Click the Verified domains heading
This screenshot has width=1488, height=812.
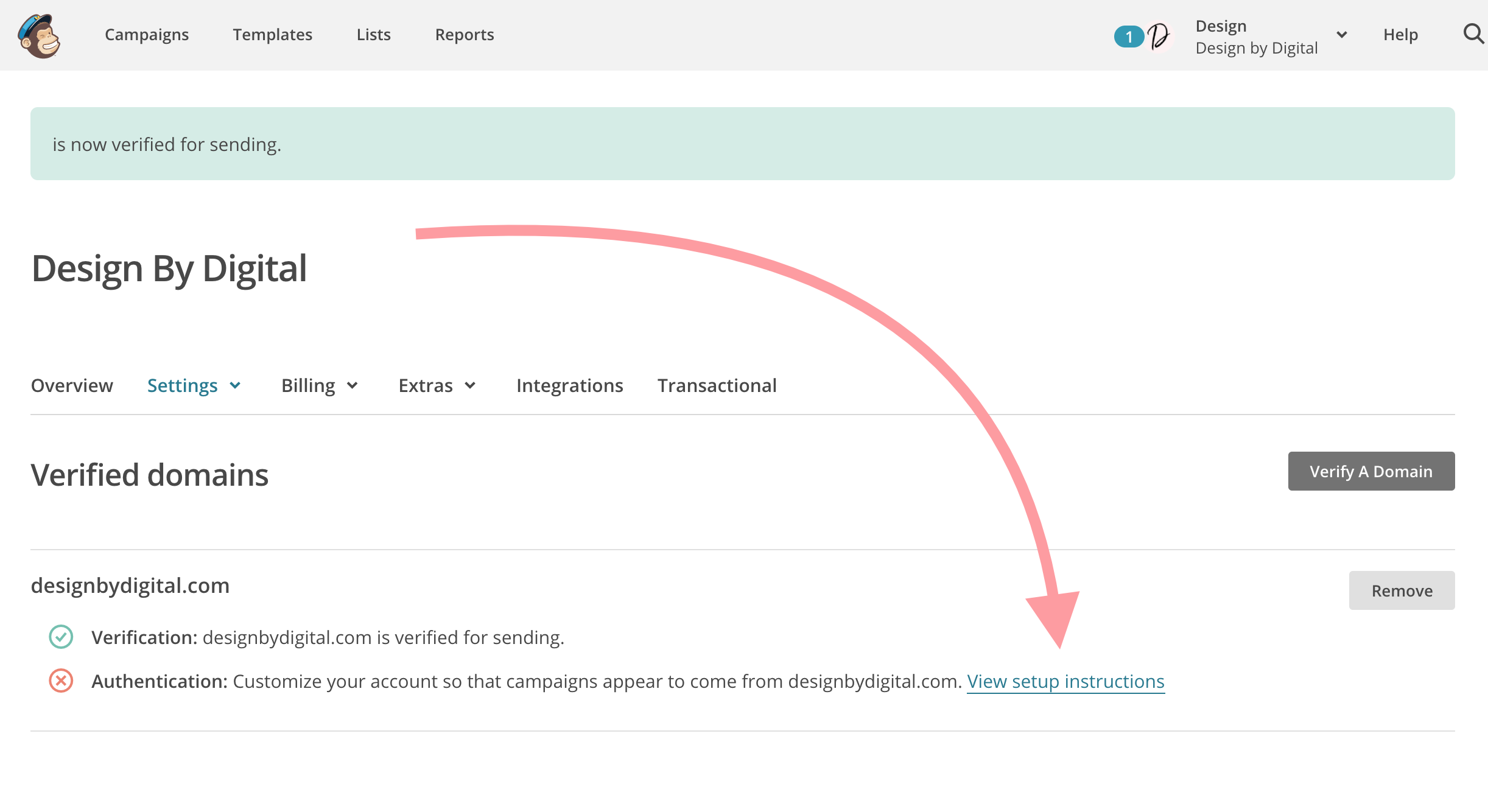click(x=150, y=475)
